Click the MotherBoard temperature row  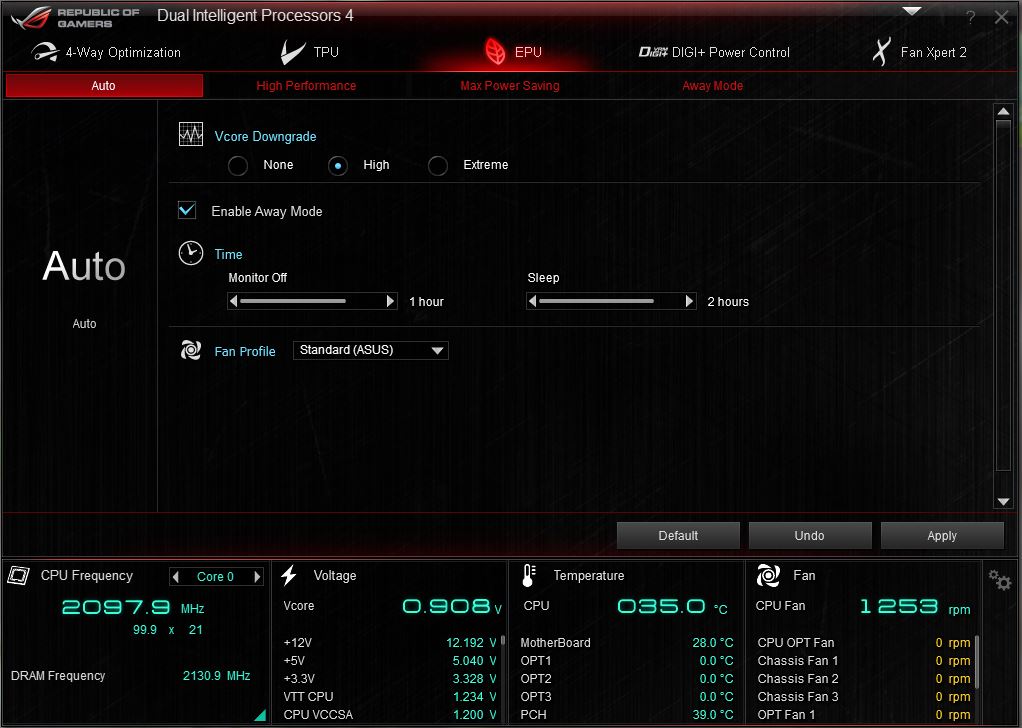(x=626, y=643)
